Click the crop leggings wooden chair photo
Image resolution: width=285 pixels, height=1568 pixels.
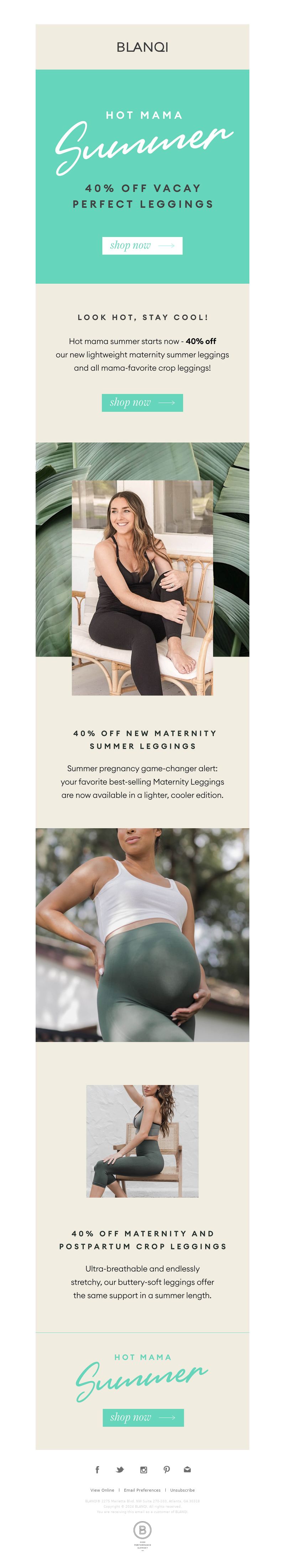(142, 1141)
